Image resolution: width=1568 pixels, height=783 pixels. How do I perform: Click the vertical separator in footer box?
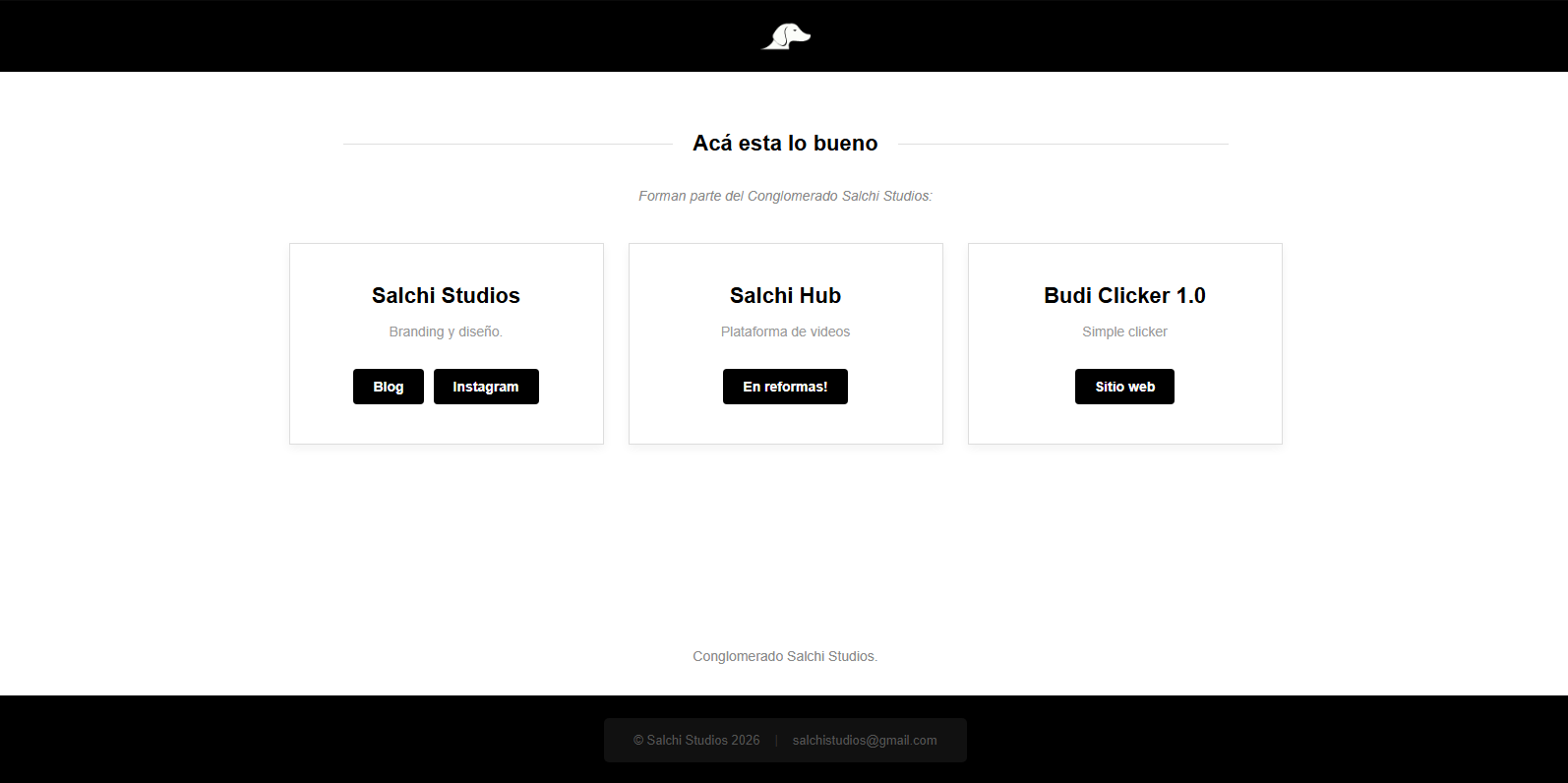(776, 740)
